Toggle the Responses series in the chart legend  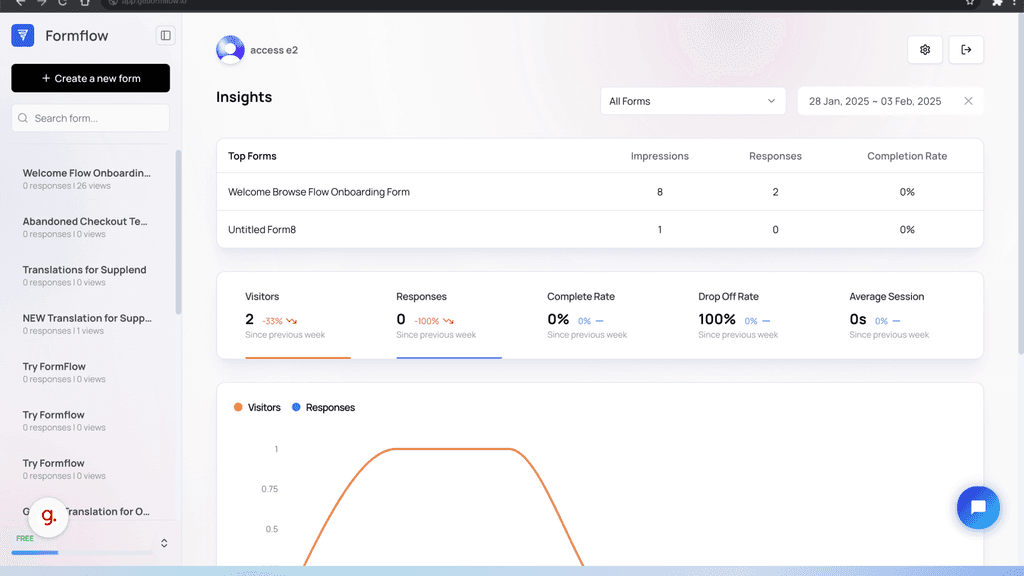click(x=324, y=407)
